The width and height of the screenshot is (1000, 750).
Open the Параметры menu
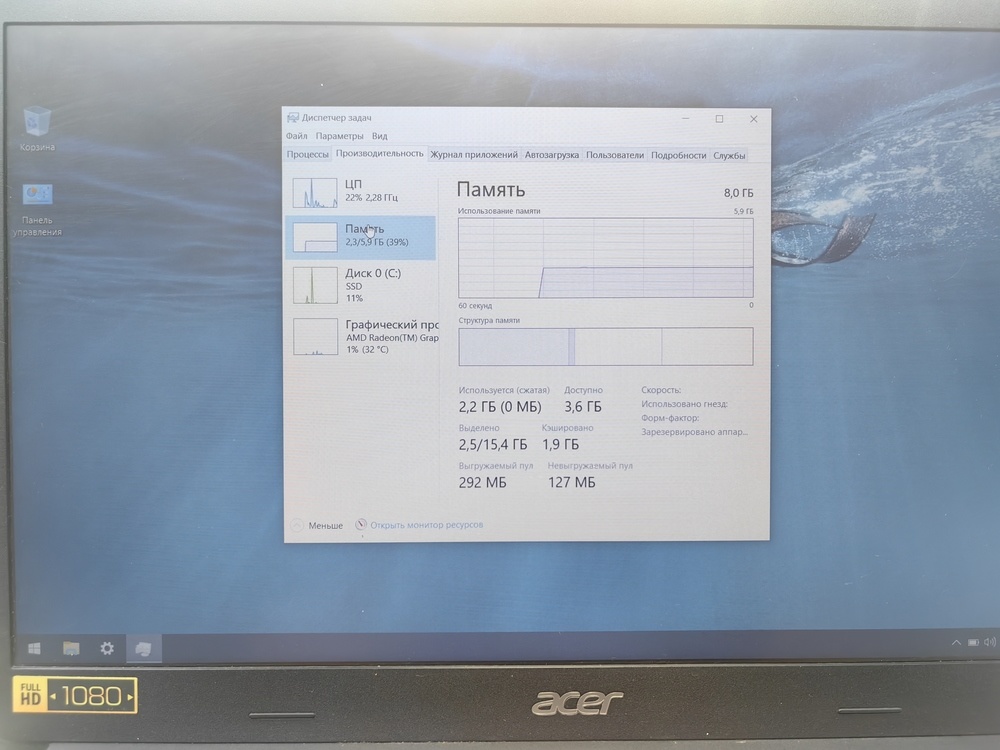click(x=339, y=136)
